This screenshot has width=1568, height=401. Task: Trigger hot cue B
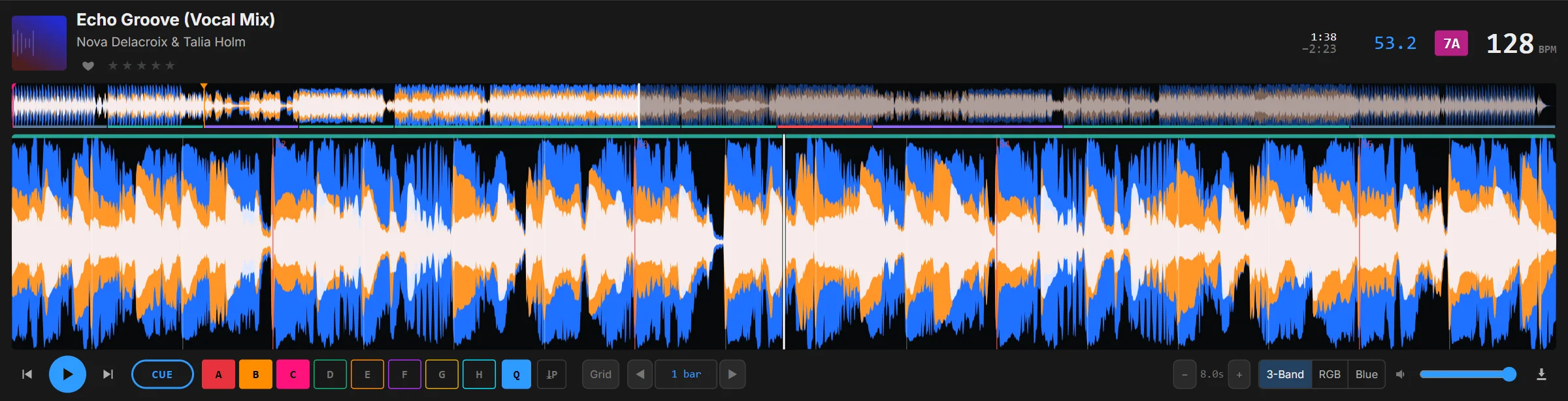pyautogui.click(x=255, y=374)
